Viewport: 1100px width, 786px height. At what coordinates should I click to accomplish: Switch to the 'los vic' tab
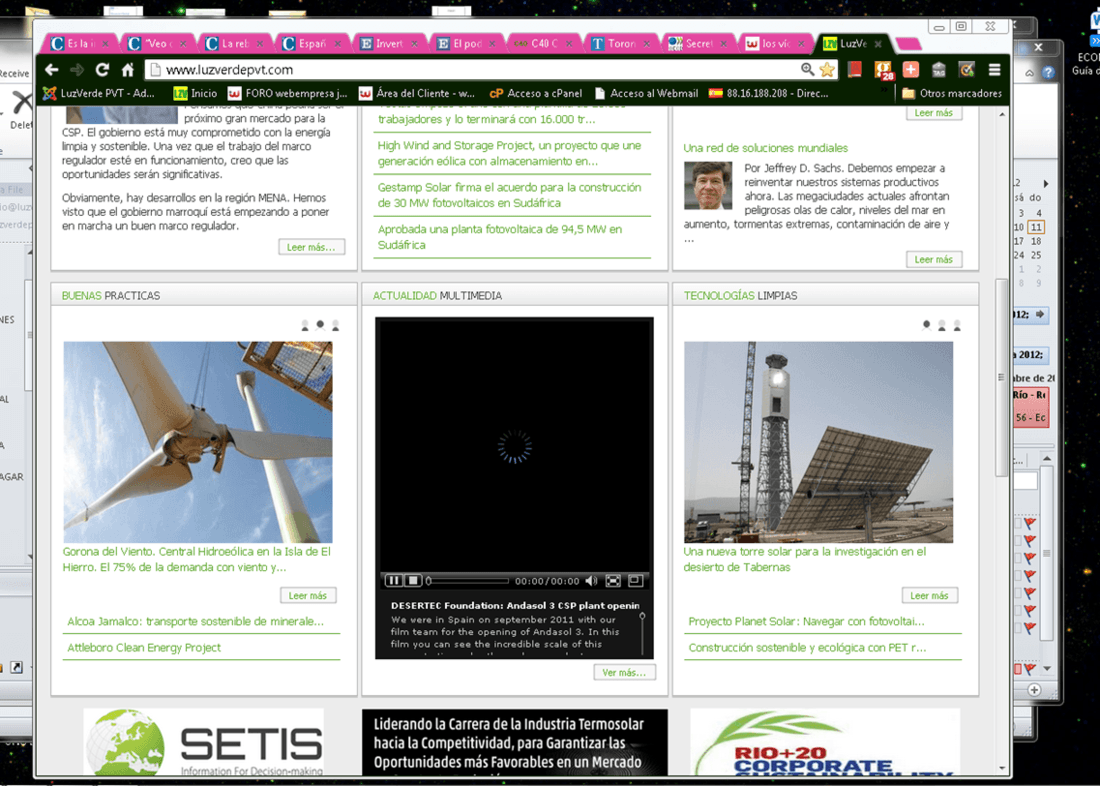pyautogui.click(x=774, y=44)
